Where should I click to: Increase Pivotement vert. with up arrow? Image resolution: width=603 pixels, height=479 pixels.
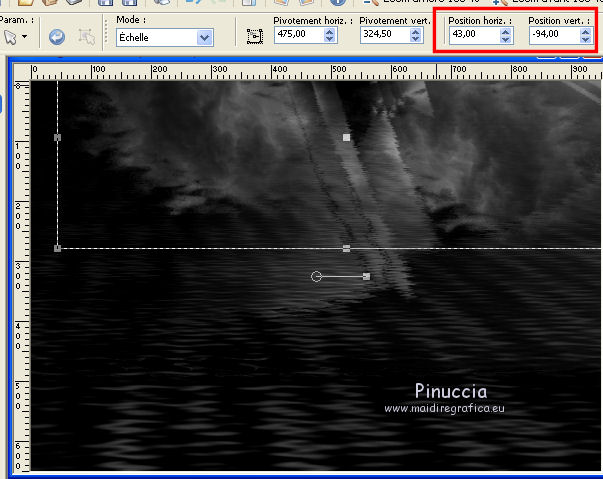(x=415, y=32)
